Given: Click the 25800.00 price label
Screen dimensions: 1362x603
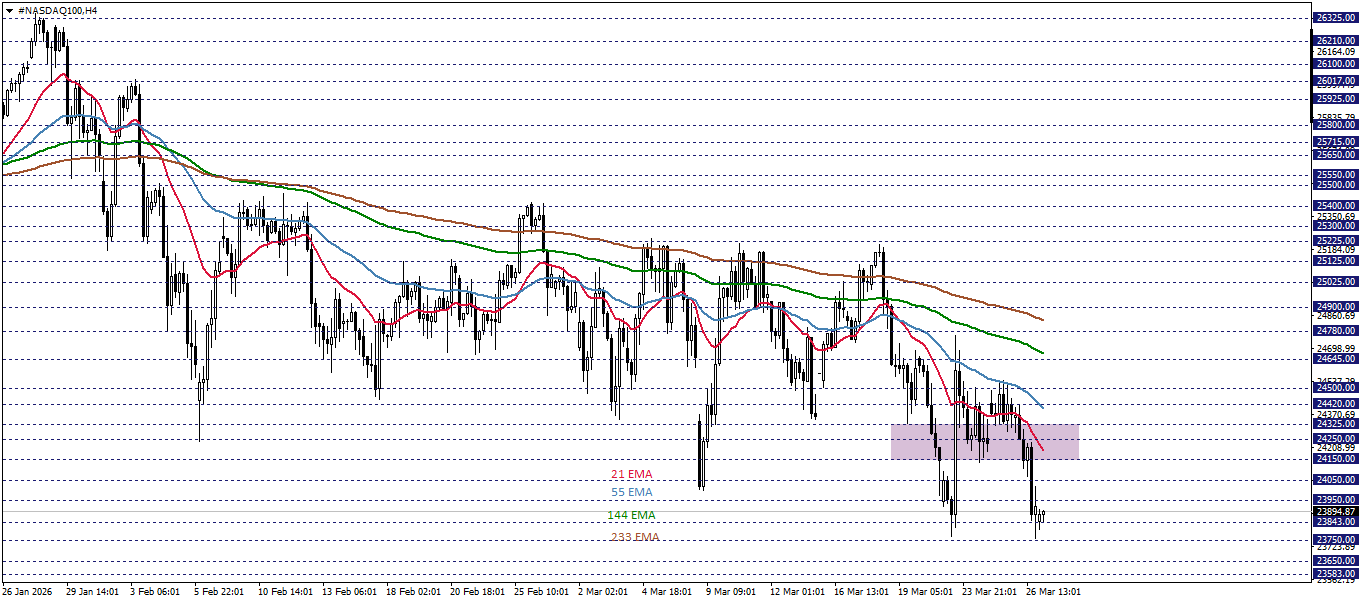Looking at the screenshot, I should (1337, 126).
